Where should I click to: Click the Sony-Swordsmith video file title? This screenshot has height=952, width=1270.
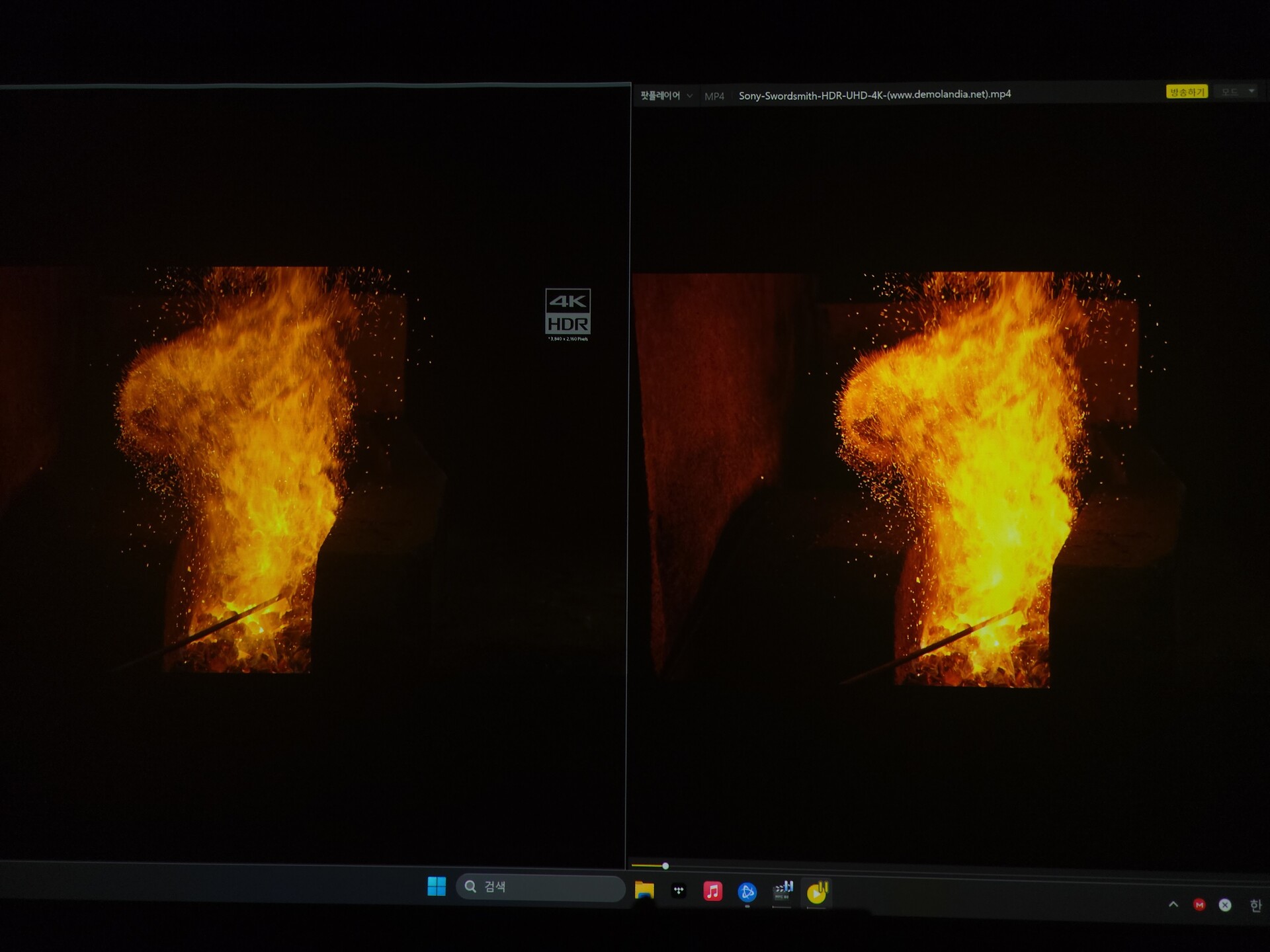(874, 95)
